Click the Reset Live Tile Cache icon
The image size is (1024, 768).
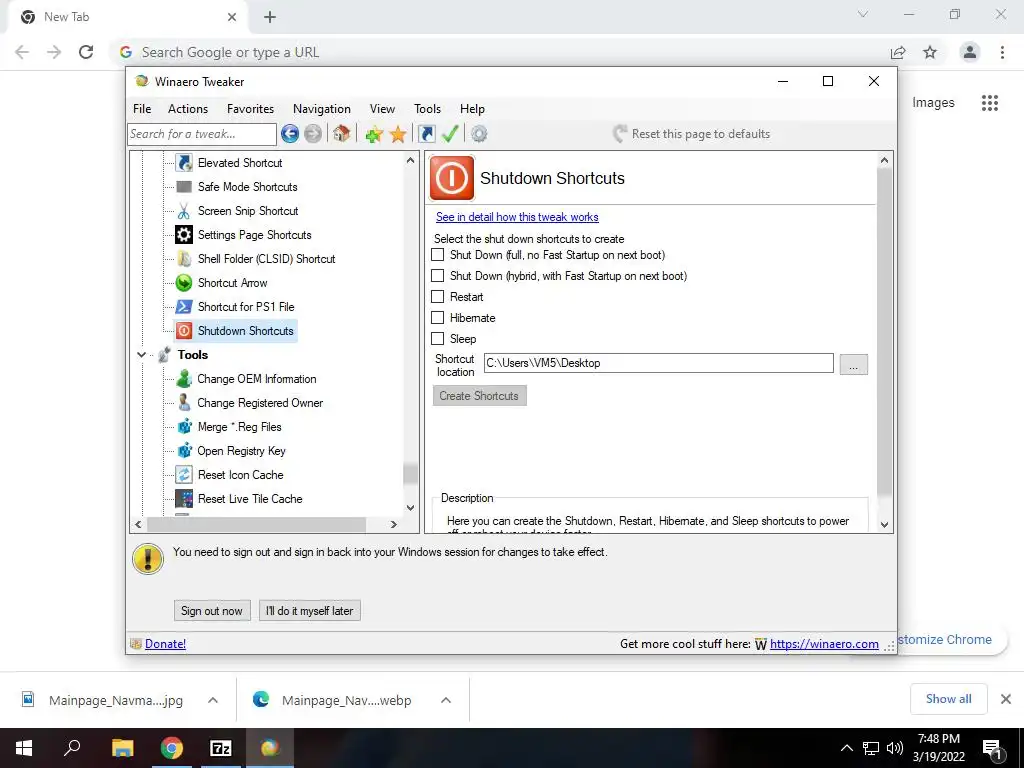click(x=184, y=499)
